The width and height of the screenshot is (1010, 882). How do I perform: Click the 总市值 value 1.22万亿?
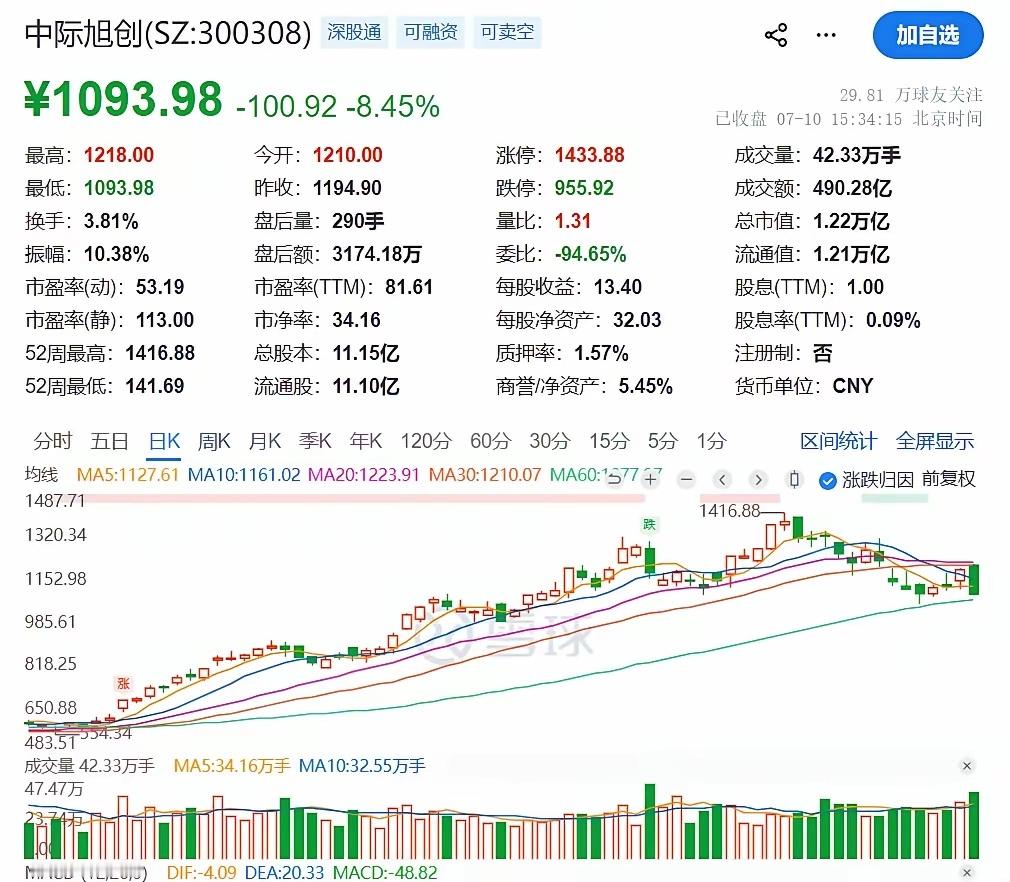point(851,221)
